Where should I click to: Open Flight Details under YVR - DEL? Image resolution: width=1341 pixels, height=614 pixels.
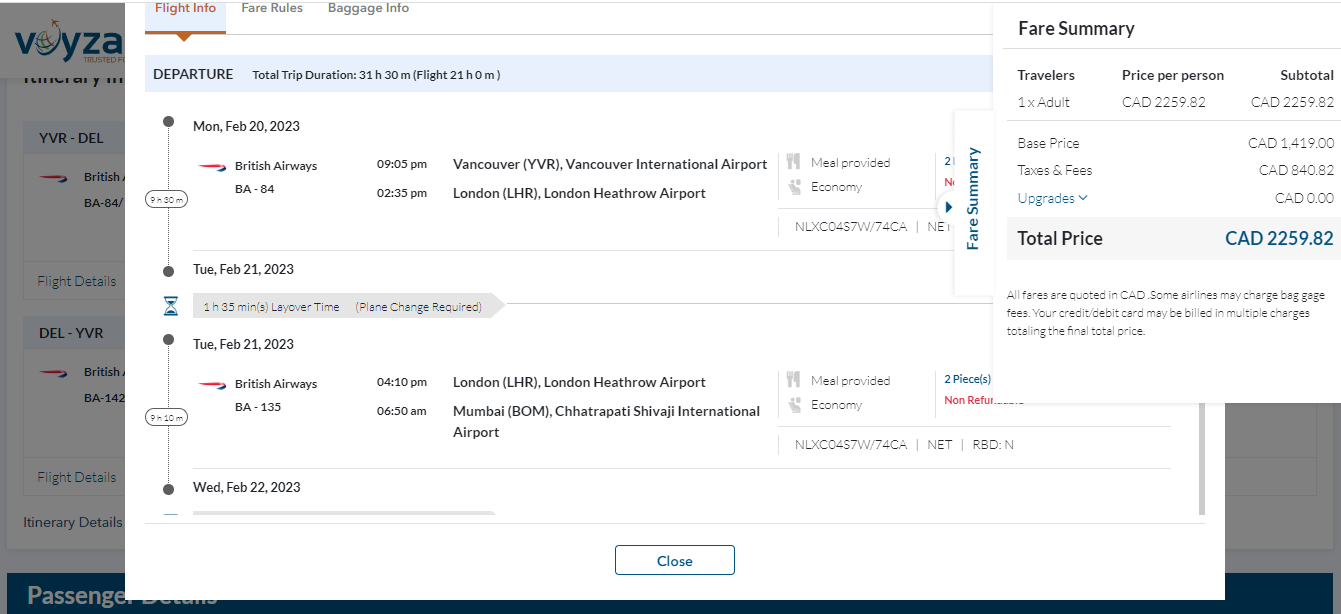tap(77, 281)
